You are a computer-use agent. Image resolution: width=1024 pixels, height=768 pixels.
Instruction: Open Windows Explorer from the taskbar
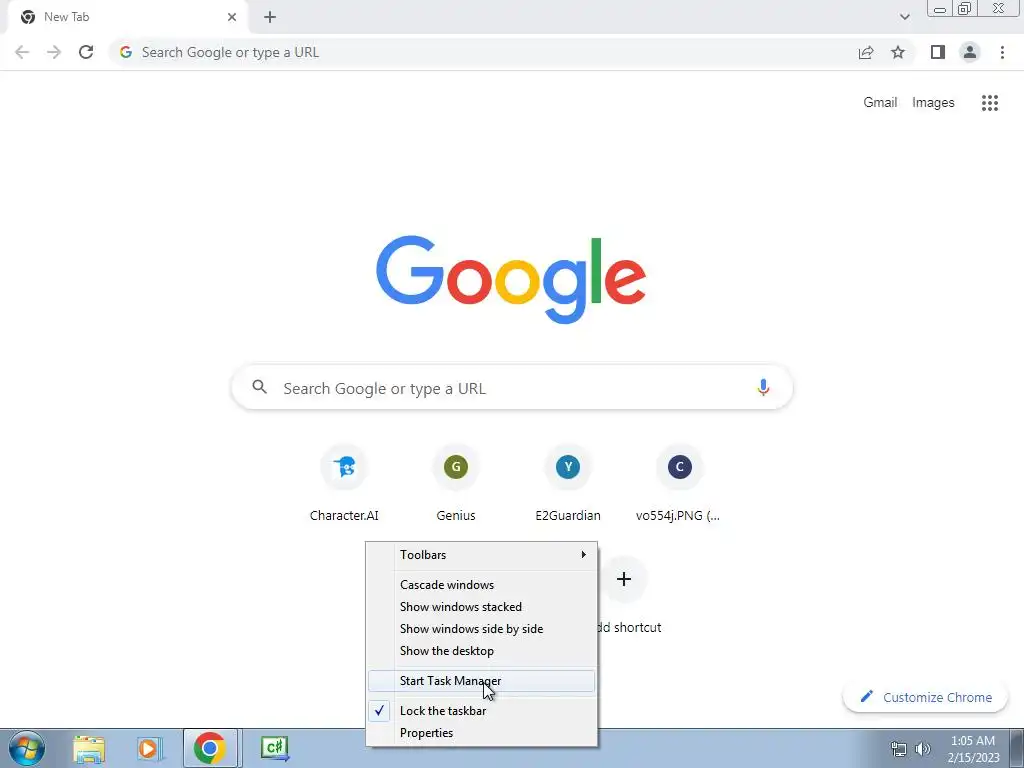tap(89, 748)
